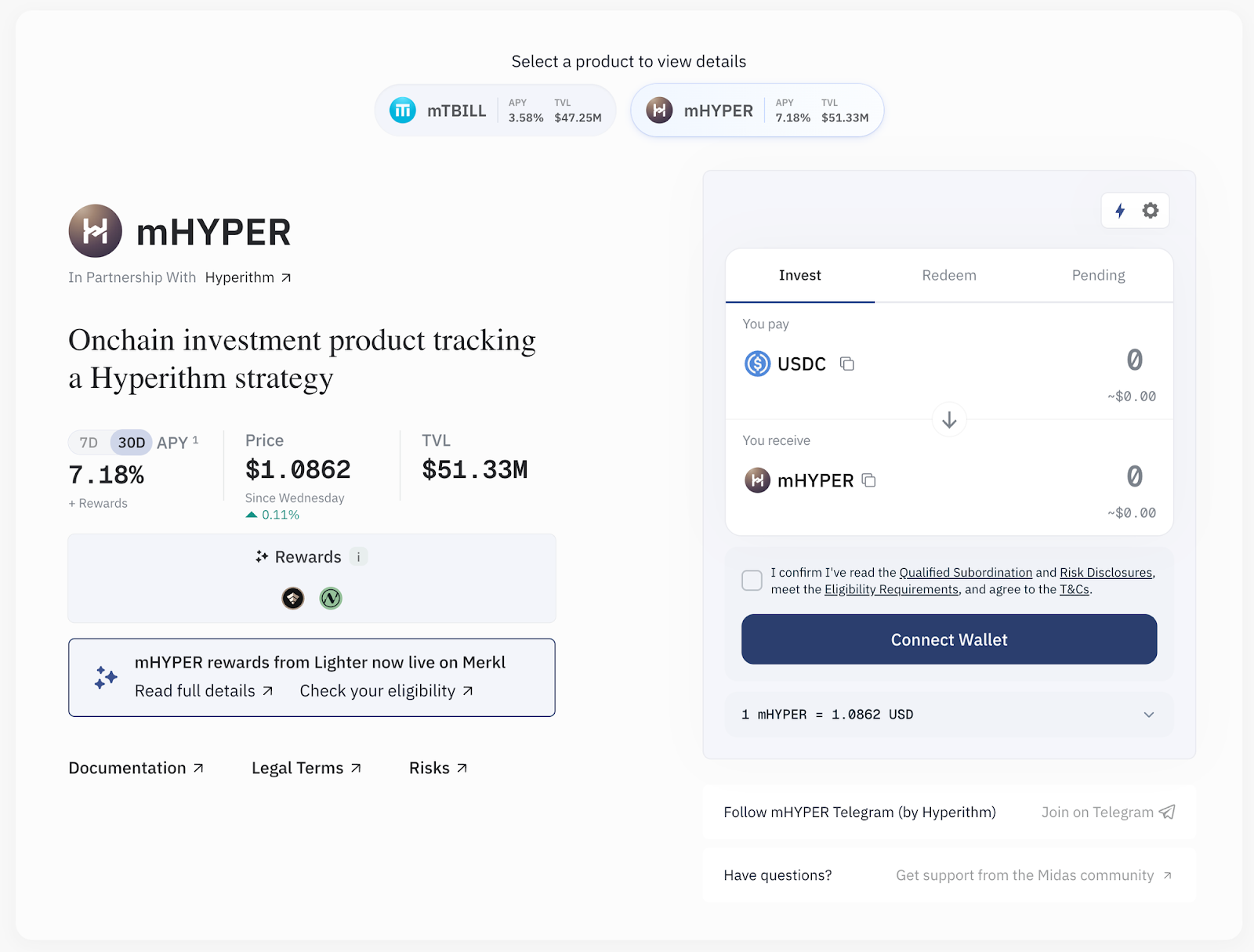Click the Select a product to view details heading
Viewport: 1254px width, 952px height.
pyautogui.click(x=629, y=61)
